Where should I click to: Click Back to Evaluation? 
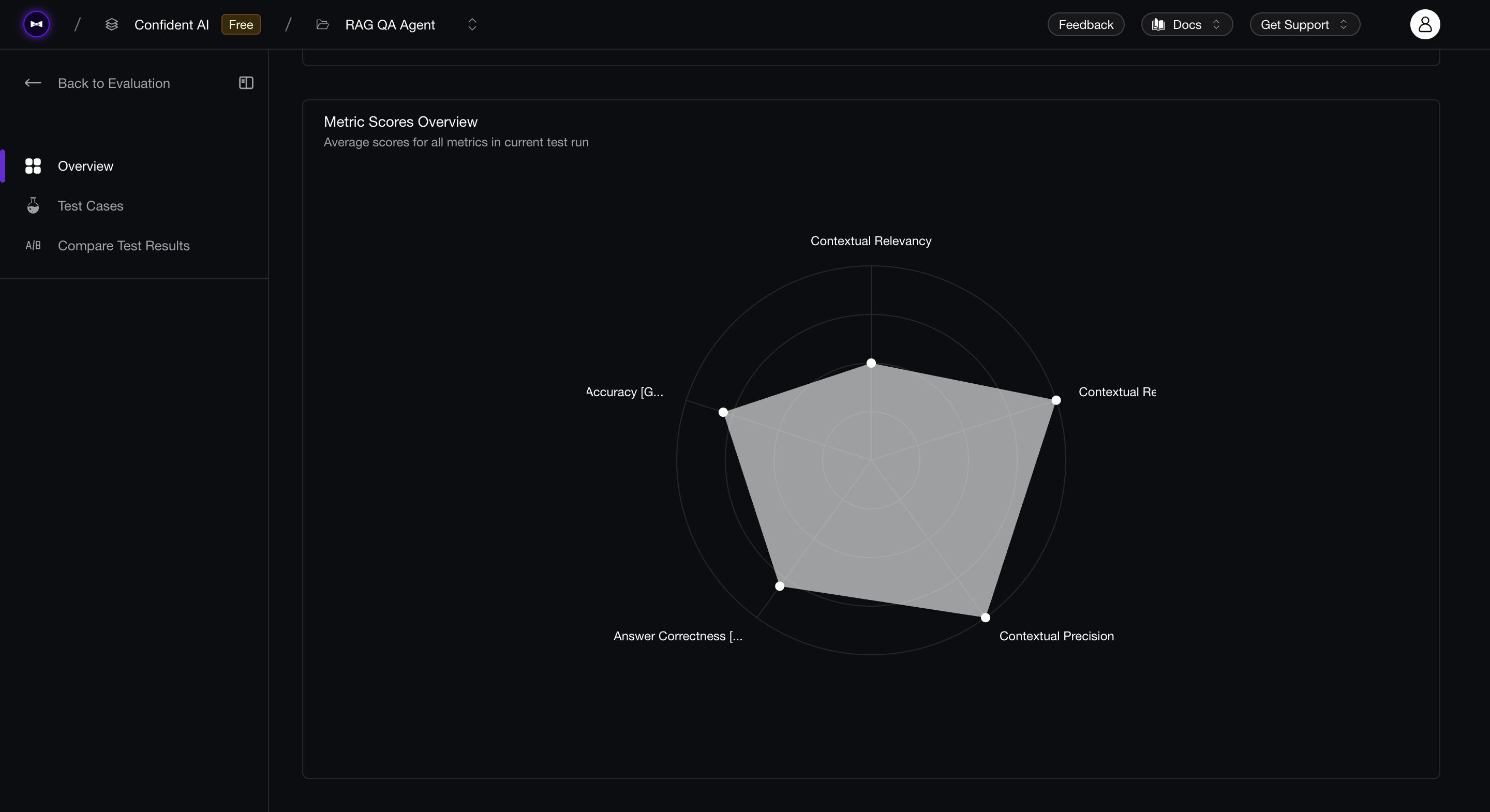tap(114, 83)
